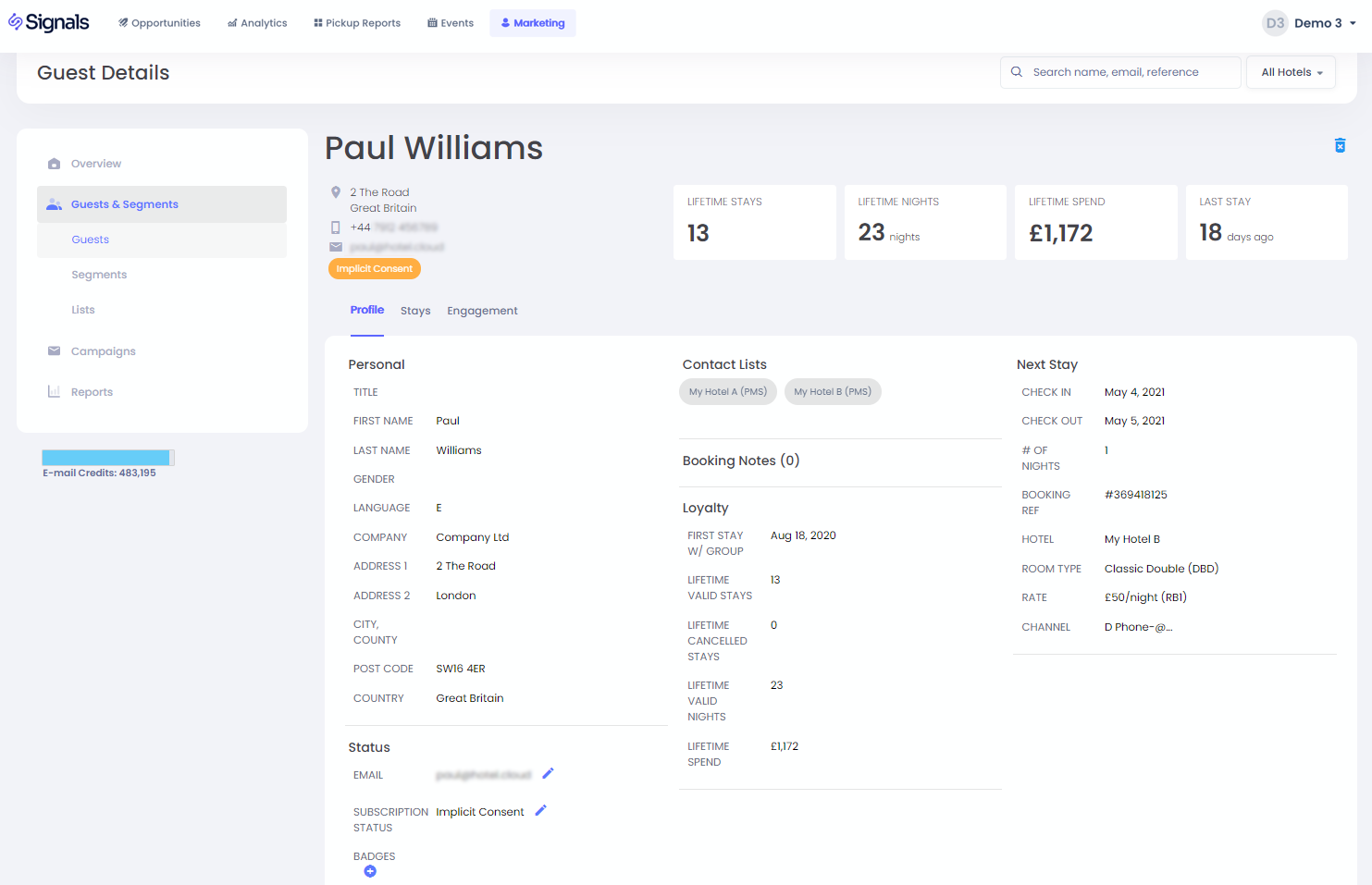Open the All Hotels dropdown

tap(1291, 72)
